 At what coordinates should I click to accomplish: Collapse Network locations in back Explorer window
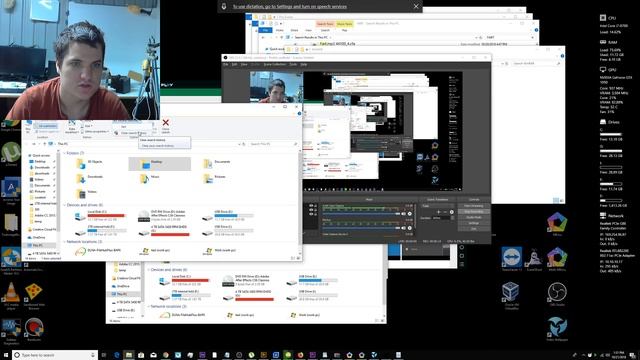point(149,306)
